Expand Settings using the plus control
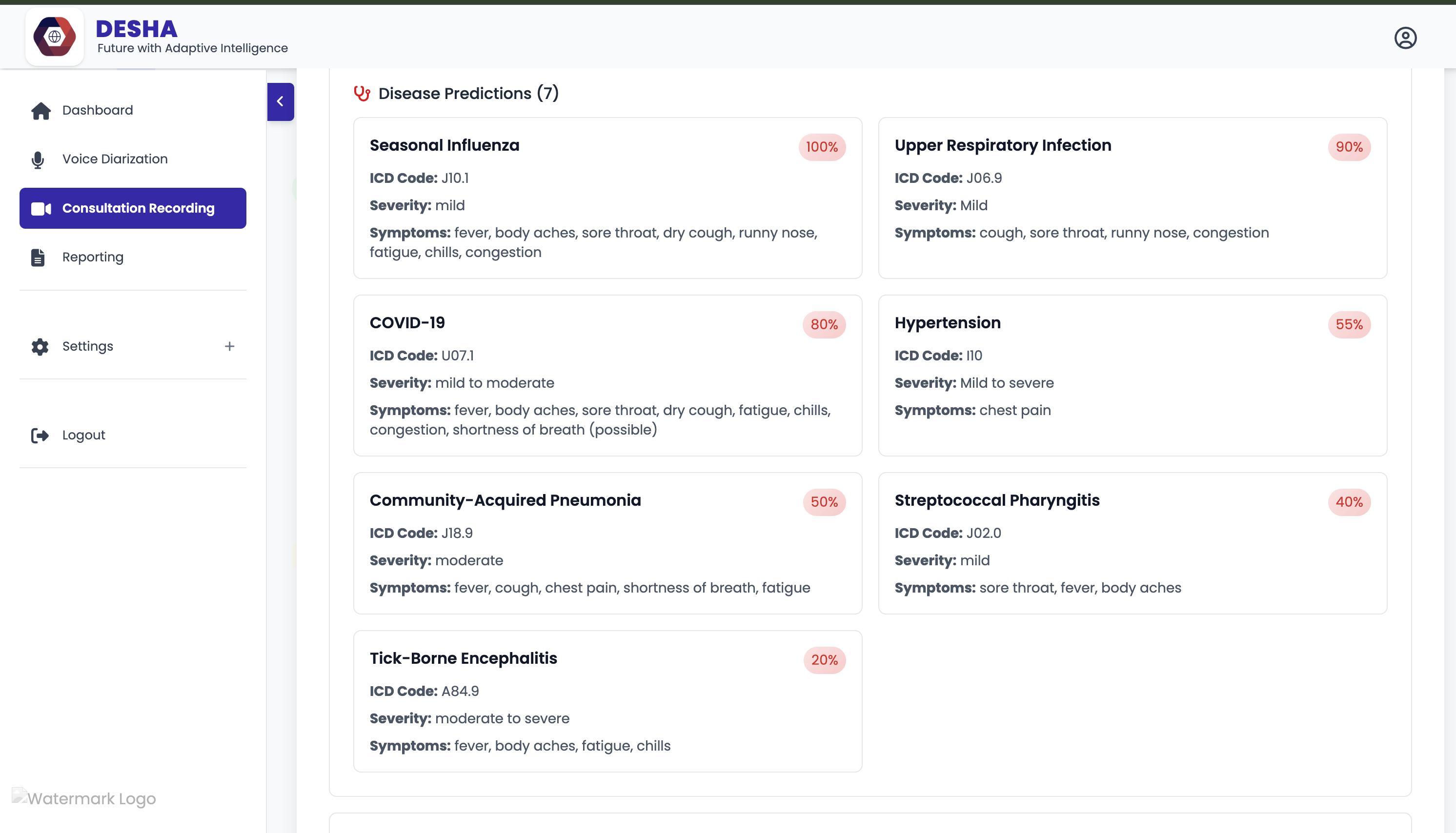The width and height of the screenshot is (1456, 833). (229, 346)
